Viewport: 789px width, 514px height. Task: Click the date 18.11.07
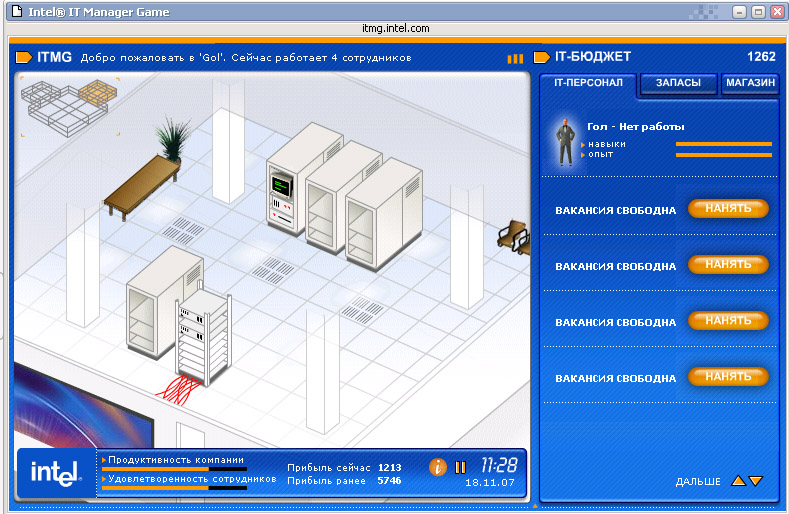490,483
